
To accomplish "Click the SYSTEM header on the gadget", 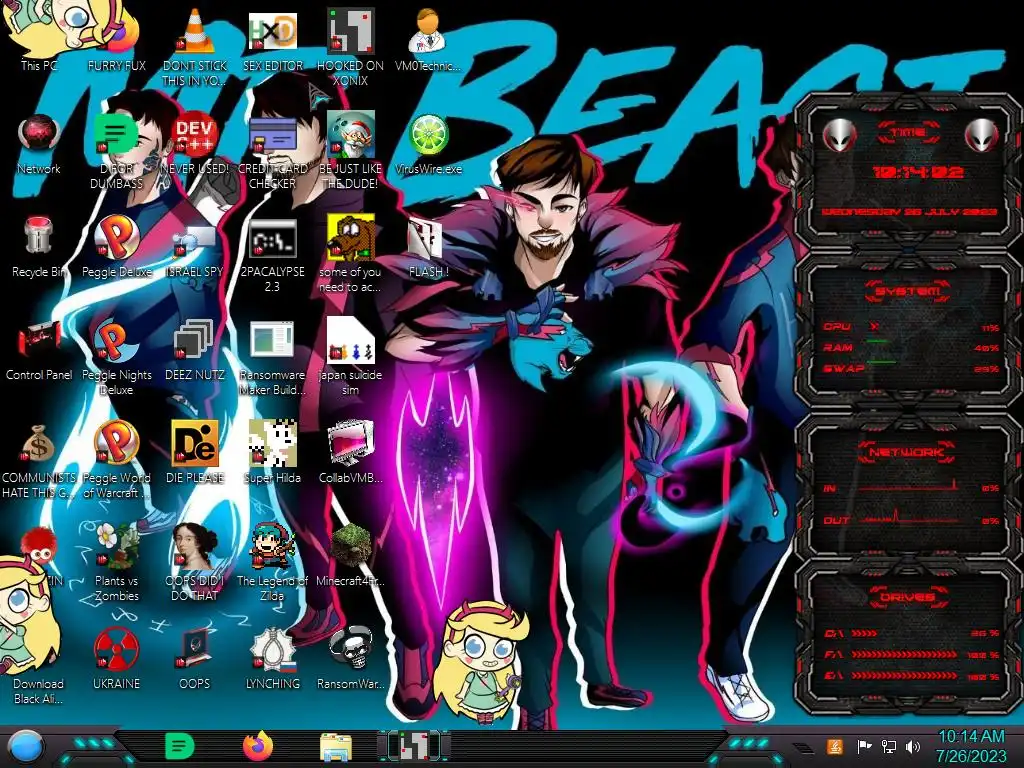I will tap(908, 291).
